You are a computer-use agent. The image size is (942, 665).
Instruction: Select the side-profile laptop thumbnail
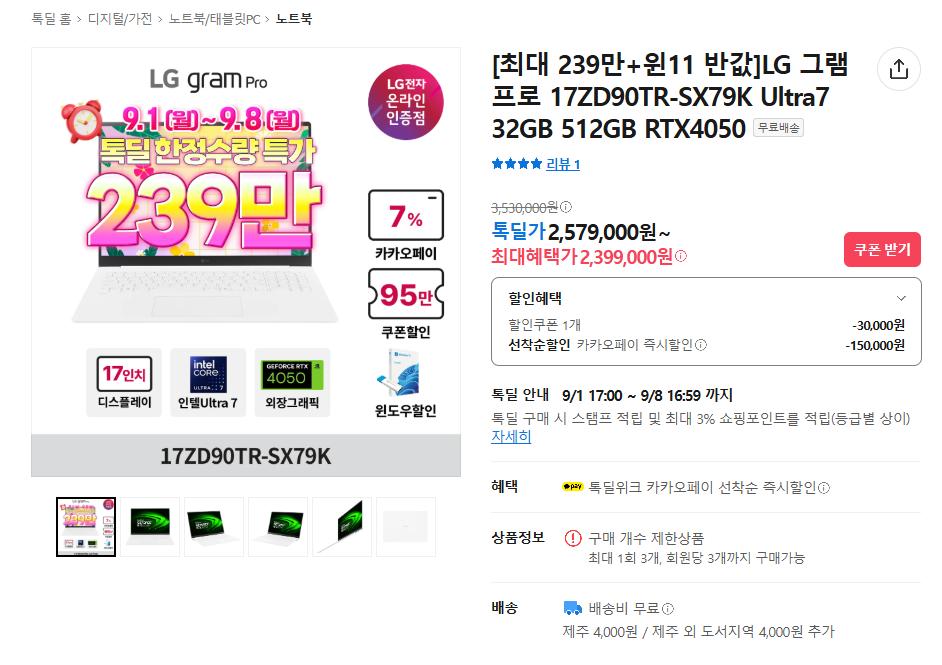coord(342,527)
